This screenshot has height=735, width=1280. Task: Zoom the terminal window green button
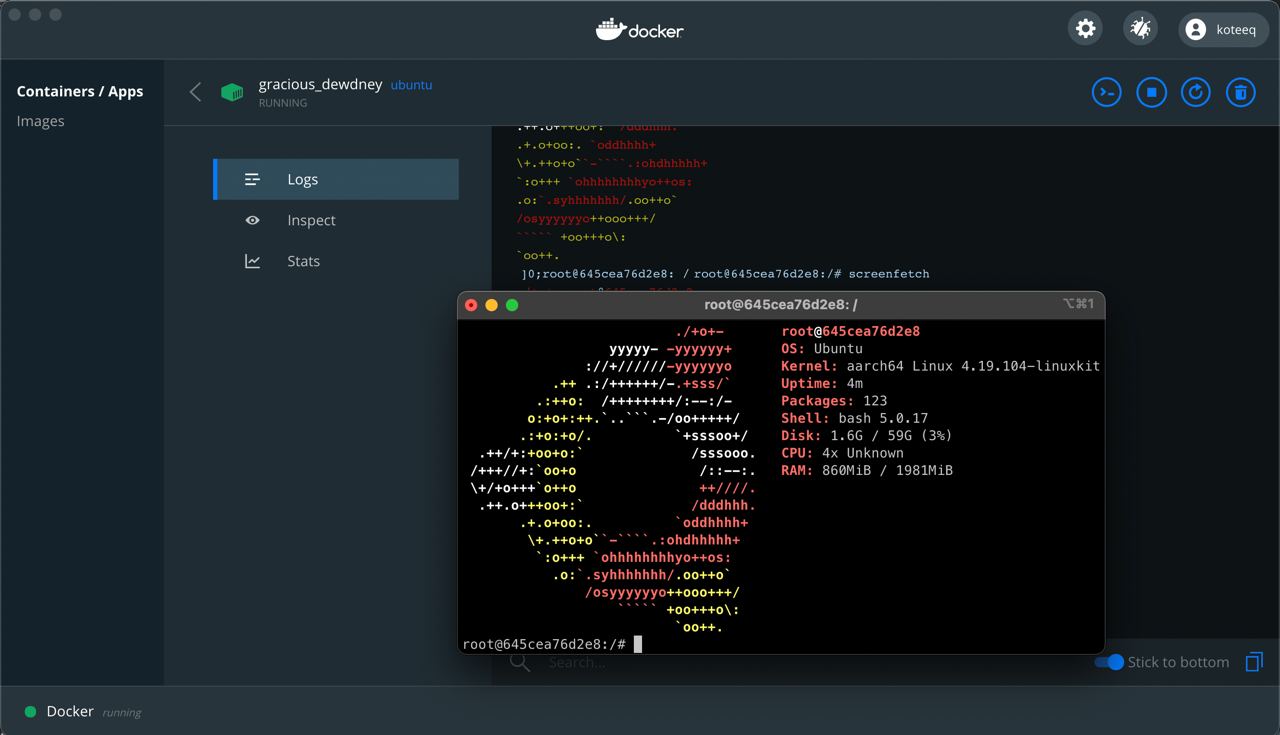pos(512,305)
